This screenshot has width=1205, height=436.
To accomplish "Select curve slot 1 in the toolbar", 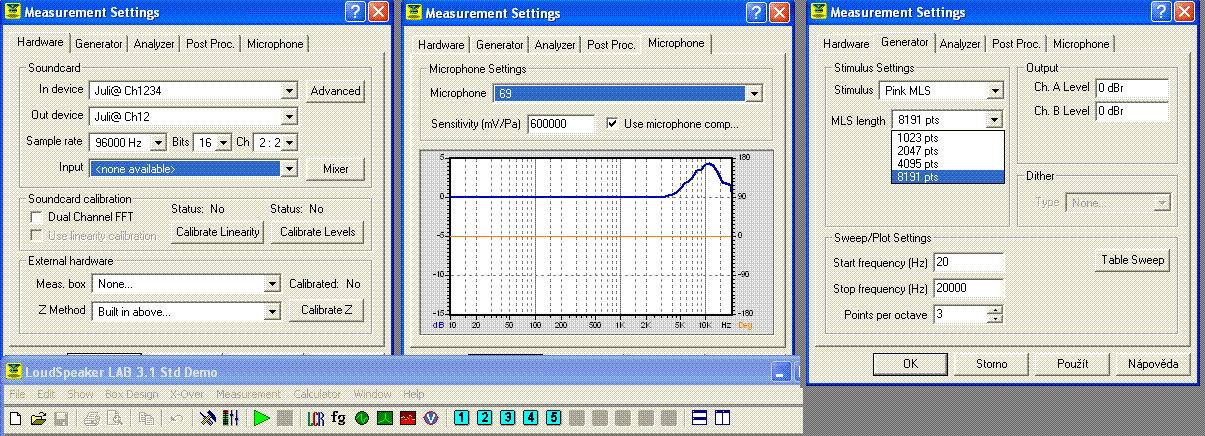I will click(x=461, y=418).
